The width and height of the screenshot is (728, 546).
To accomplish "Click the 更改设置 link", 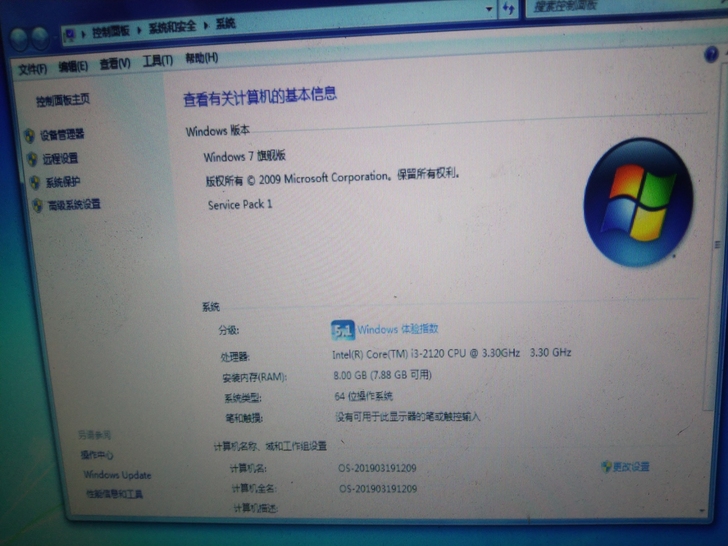I will pos(631,466).
